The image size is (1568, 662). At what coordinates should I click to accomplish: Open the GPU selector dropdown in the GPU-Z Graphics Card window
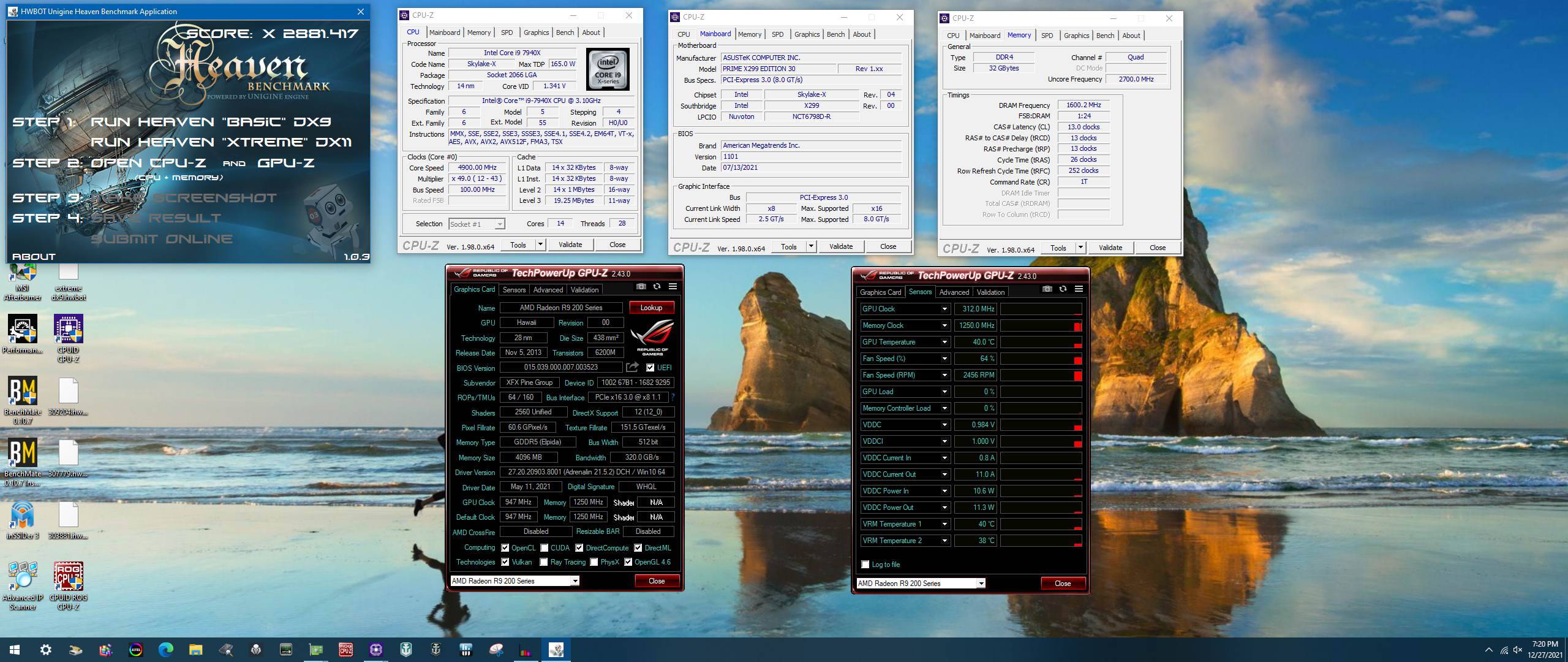(575, 581)
